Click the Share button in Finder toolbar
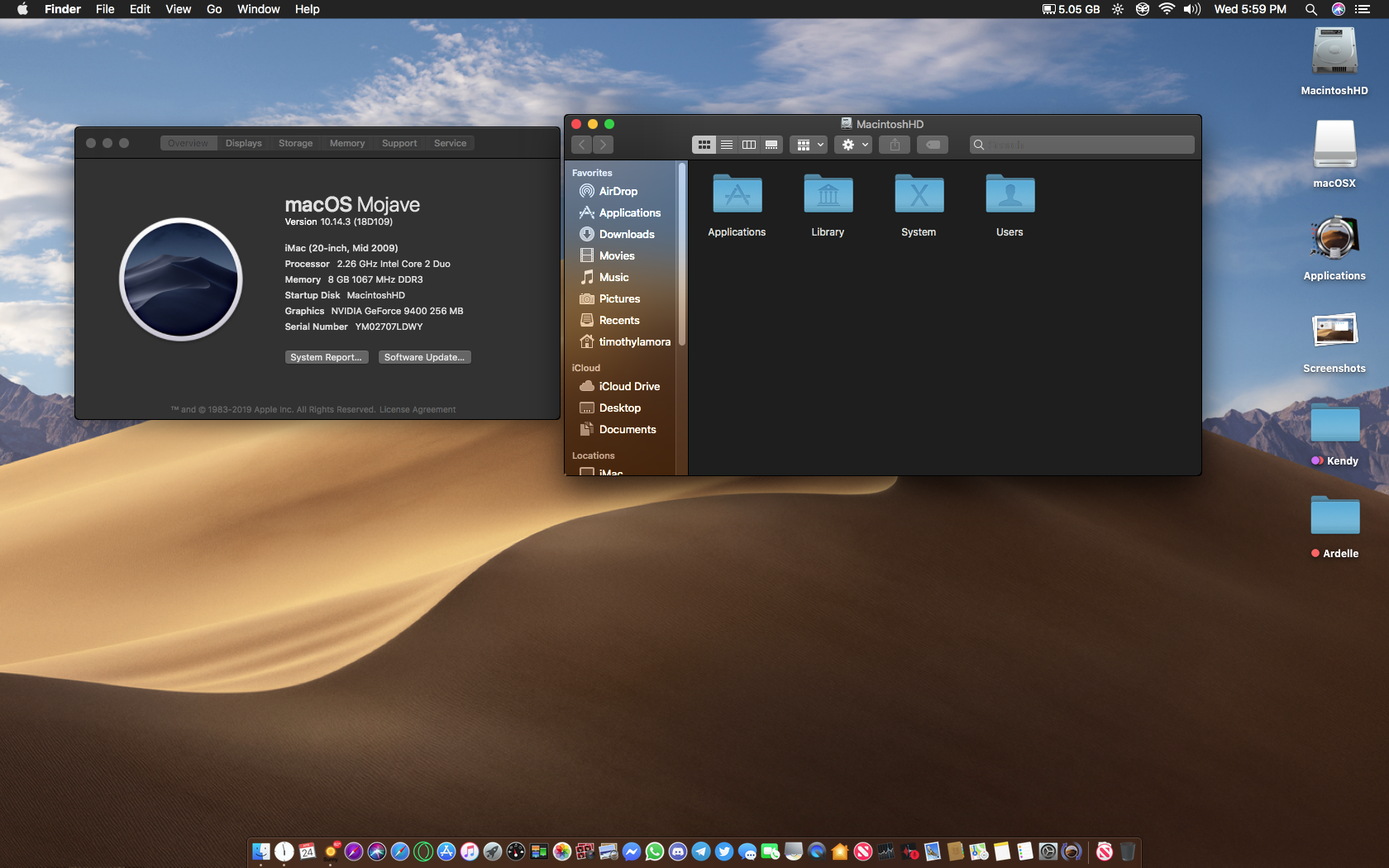This screenshot has width=1389, height=868. [895, 145]
